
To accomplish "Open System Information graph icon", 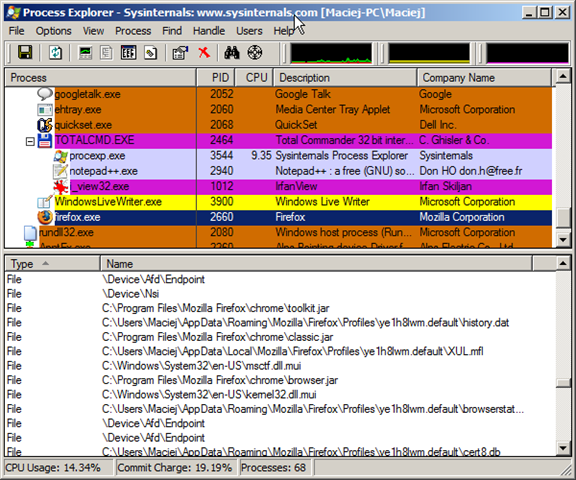I will point(85,53).
